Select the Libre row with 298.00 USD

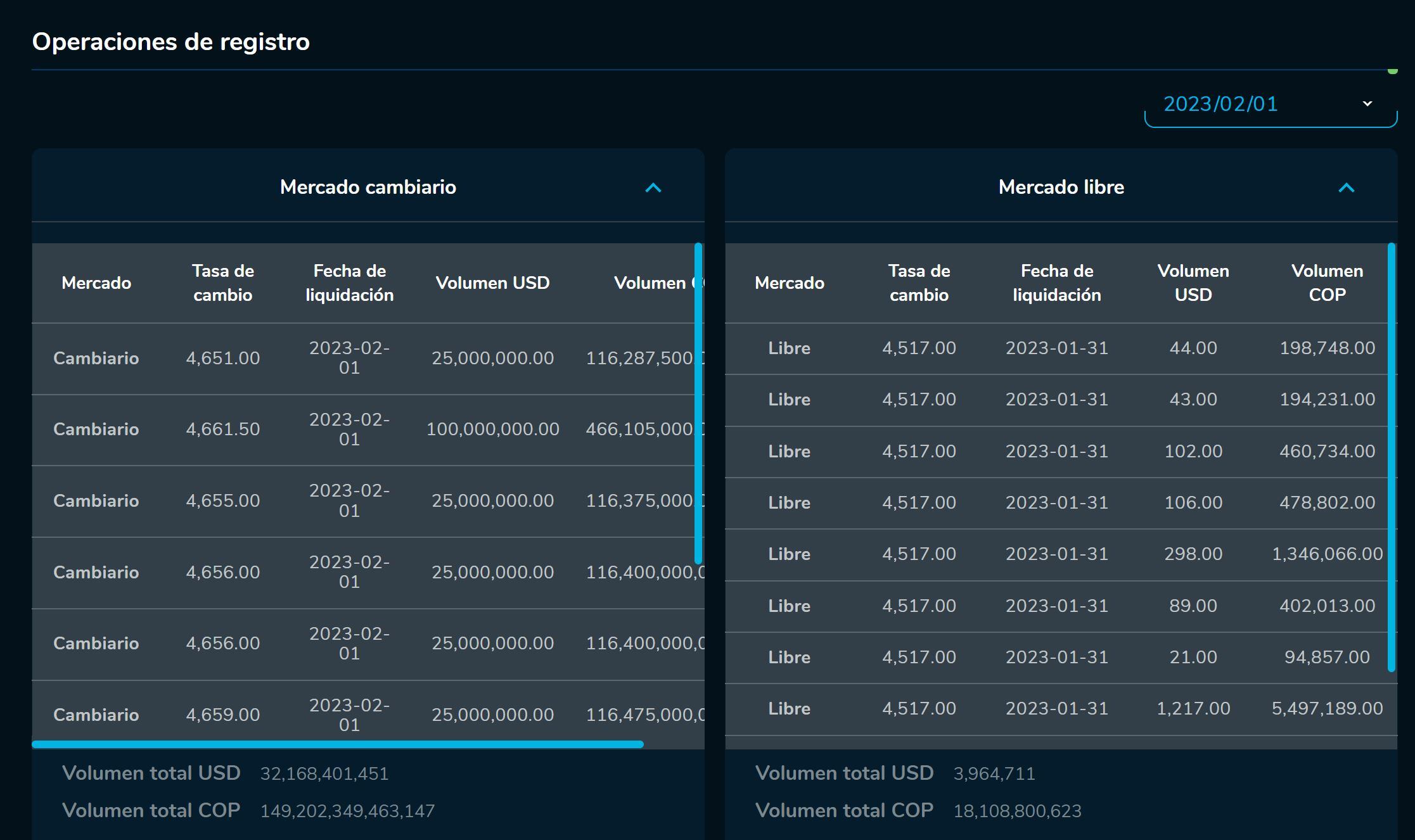[x=1193, y=554]
